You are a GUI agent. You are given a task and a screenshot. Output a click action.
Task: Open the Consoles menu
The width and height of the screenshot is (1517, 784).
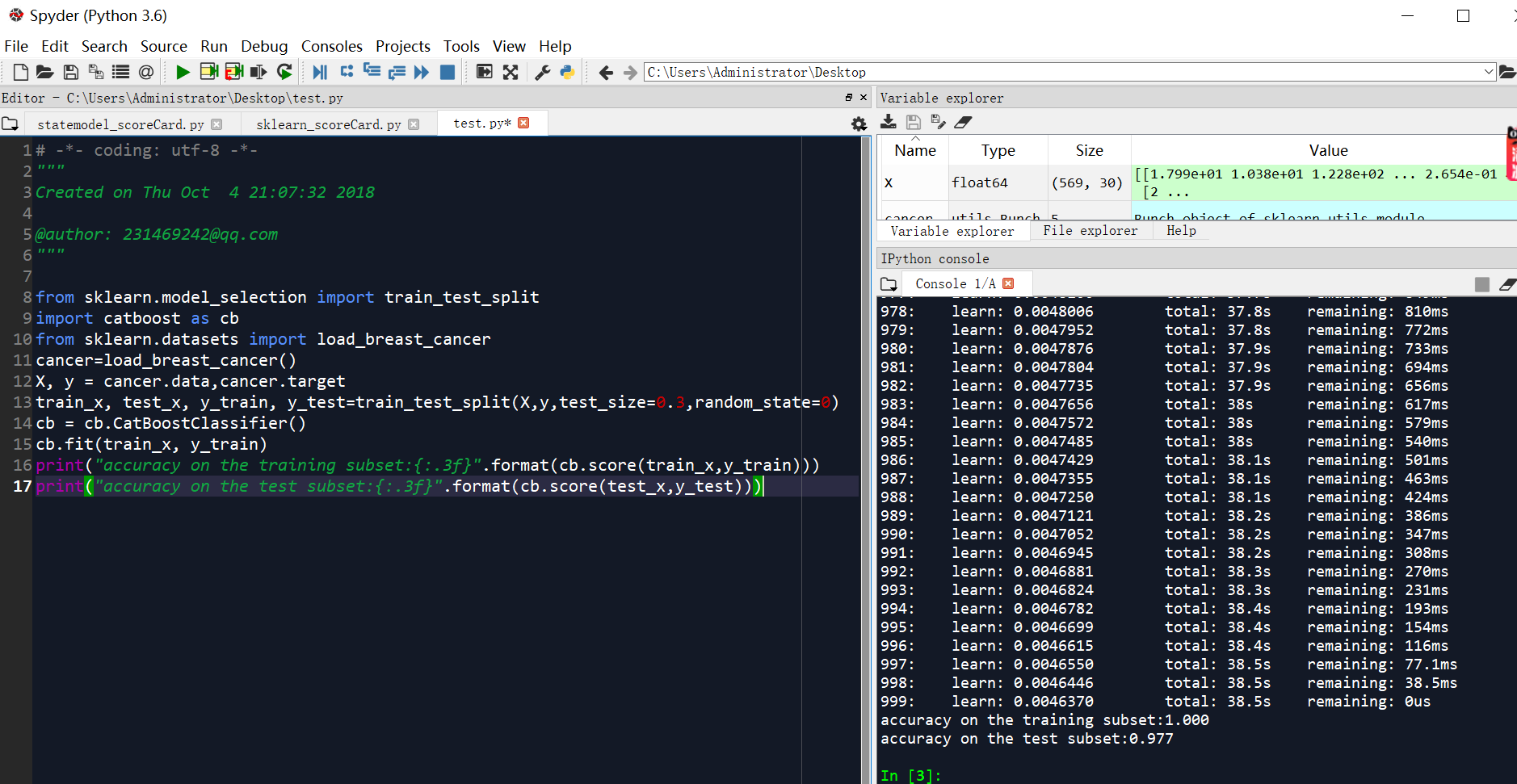(332, 46)
